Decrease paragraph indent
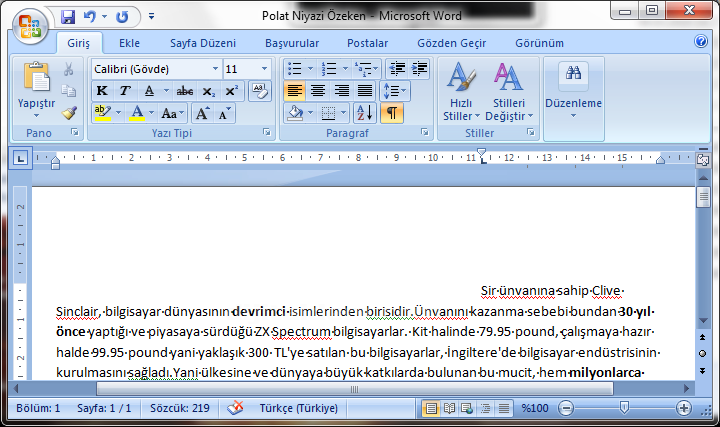720x427 pixels. coord(396,69)
